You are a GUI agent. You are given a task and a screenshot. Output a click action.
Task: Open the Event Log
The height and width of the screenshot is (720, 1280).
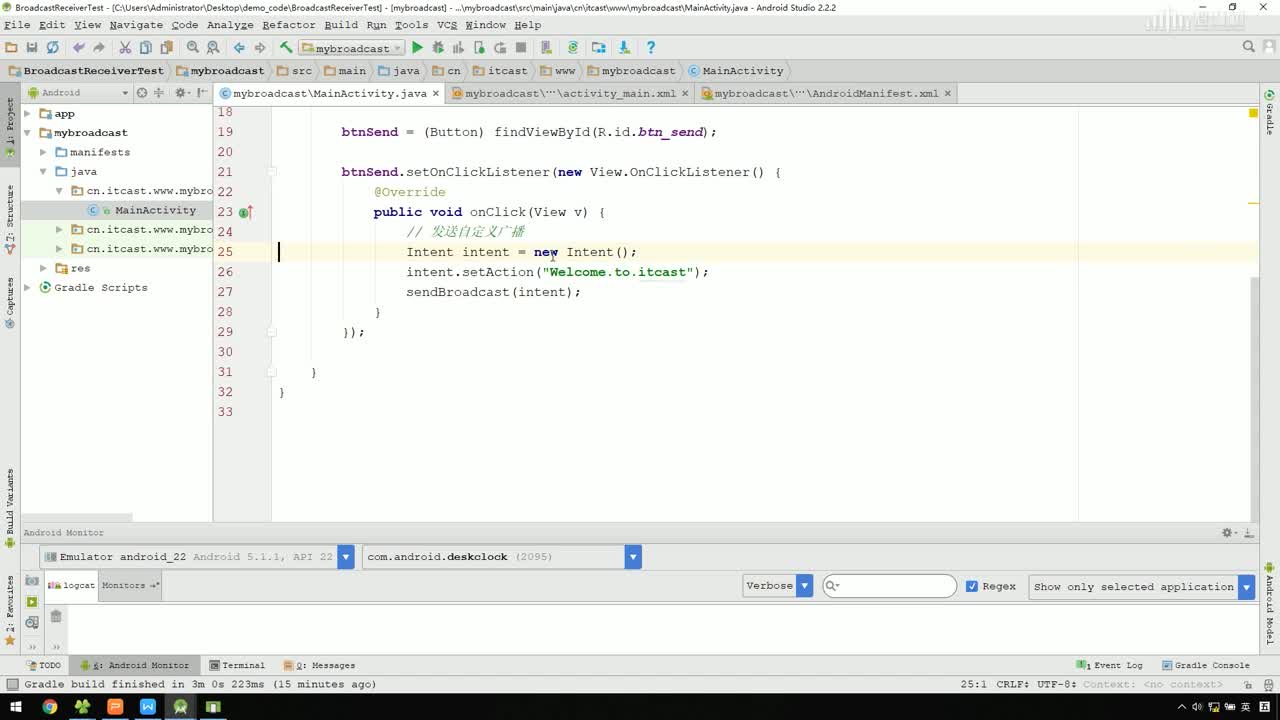click(1110, 665)
